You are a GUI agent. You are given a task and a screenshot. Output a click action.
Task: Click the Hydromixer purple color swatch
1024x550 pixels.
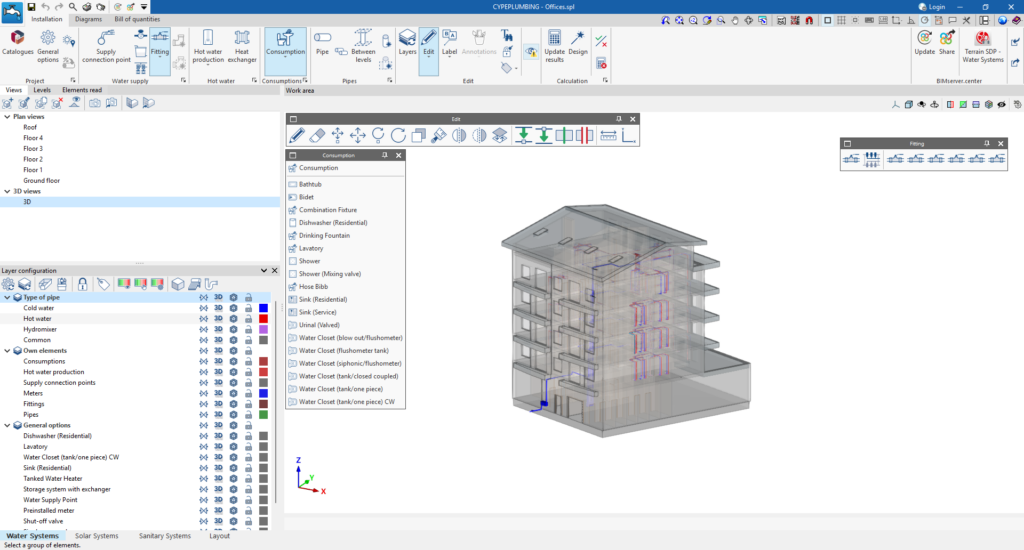tap(263, 329)
